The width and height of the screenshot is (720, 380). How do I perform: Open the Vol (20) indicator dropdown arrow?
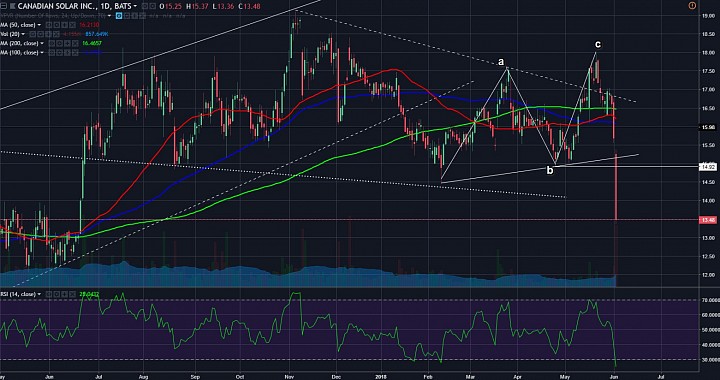pos(23,34)
